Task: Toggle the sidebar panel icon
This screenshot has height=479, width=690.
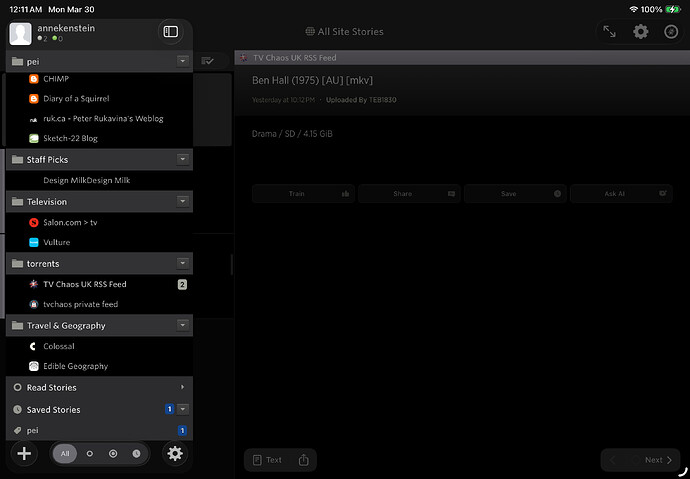Action: pyautogui.click(x=171, y=32)
